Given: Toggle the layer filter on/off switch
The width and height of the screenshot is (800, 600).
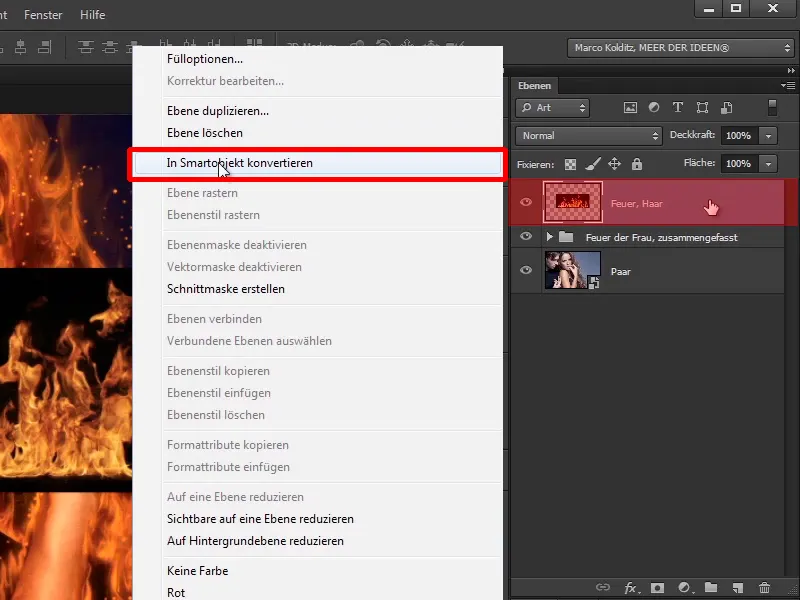Looking at the screenshot, I should point(772,108).
